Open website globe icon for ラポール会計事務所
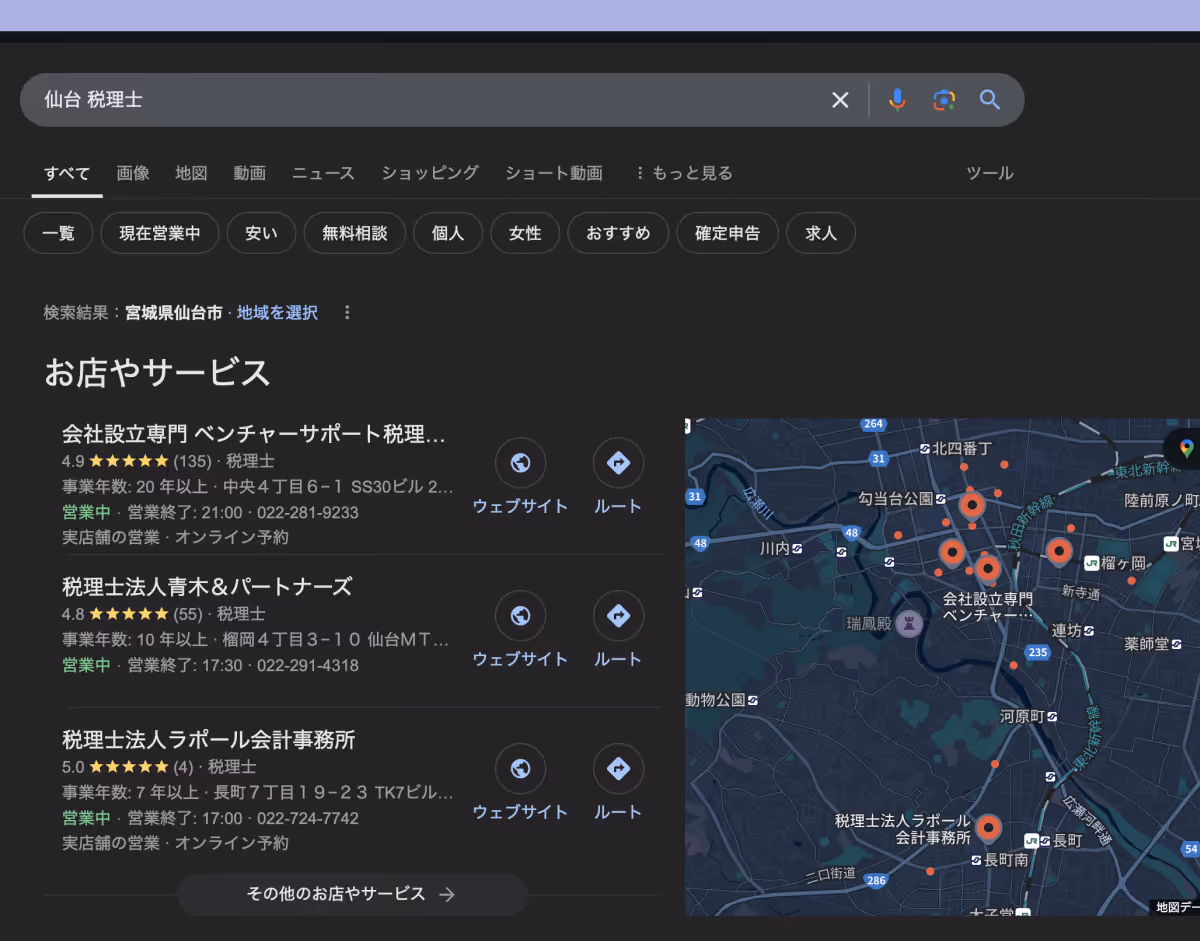 pos(520,769)
